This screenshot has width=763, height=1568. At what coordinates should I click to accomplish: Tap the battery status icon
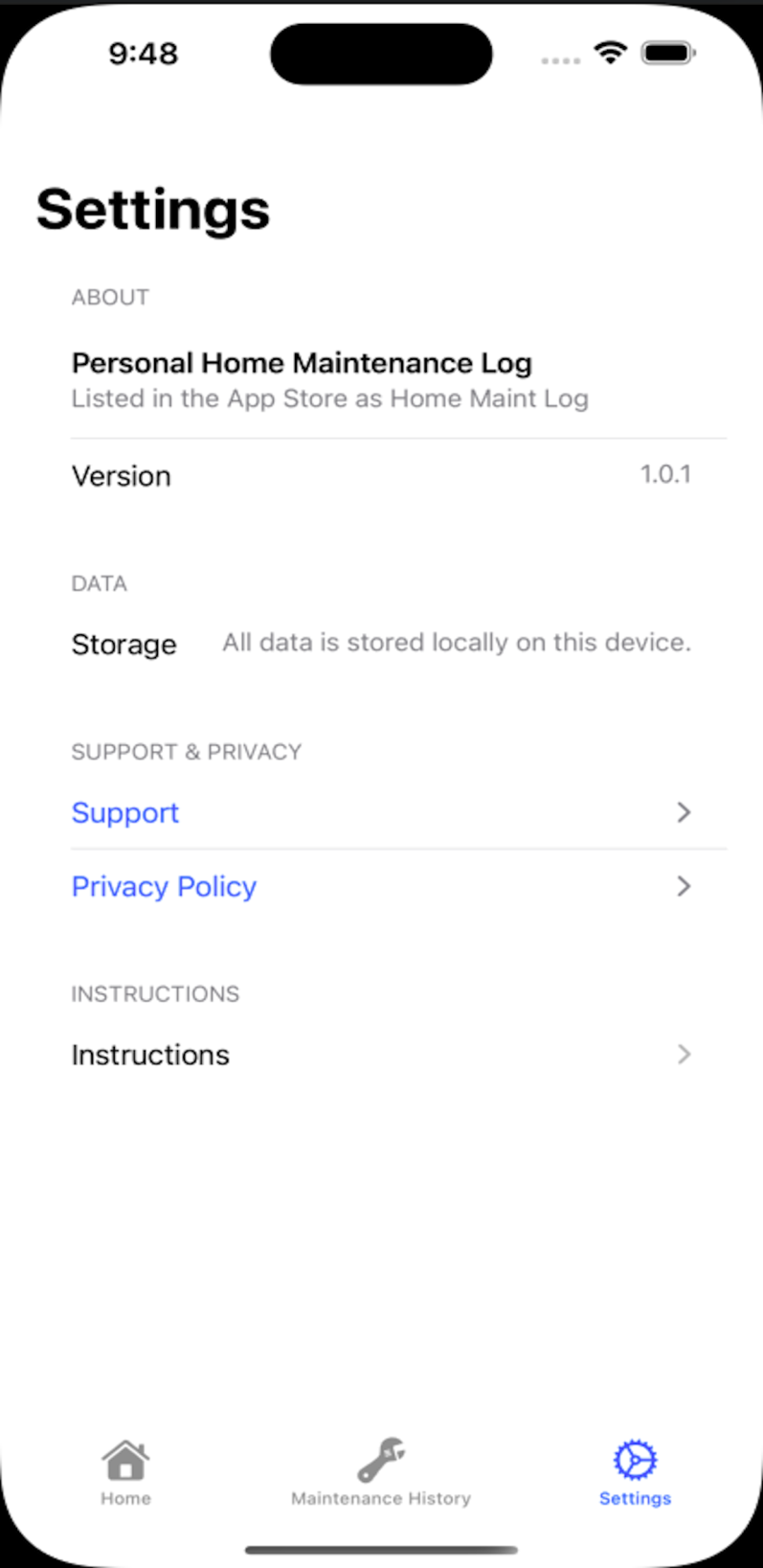[668, 53]
